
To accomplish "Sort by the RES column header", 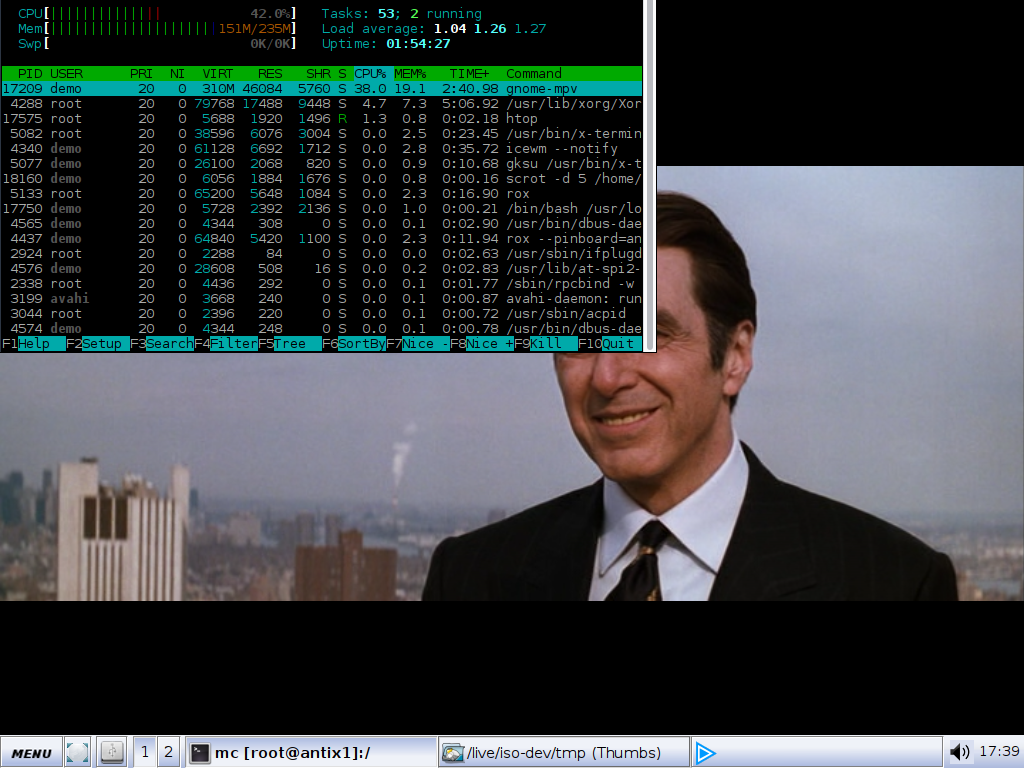I will [270, 74].
